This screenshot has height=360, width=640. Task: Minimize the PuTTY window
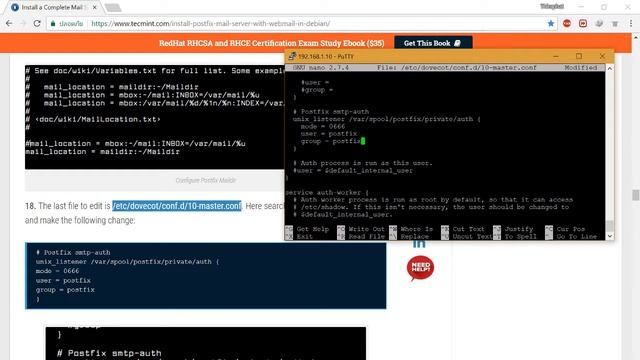(x=556, y=56)
